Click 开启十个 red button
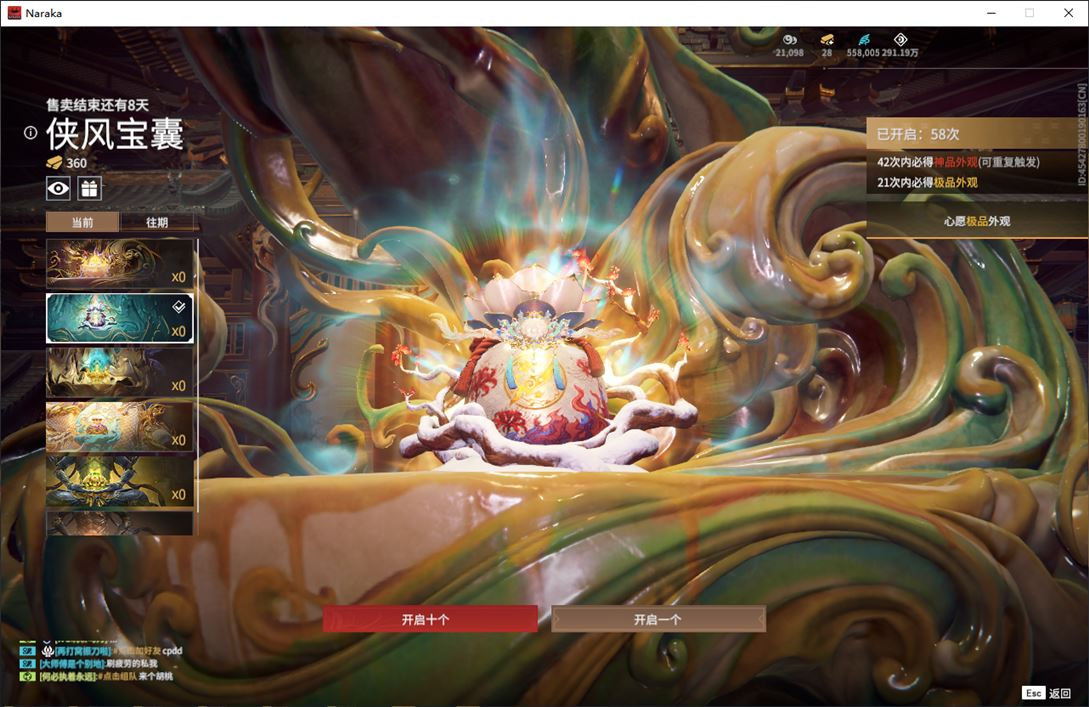 [430, 619]
